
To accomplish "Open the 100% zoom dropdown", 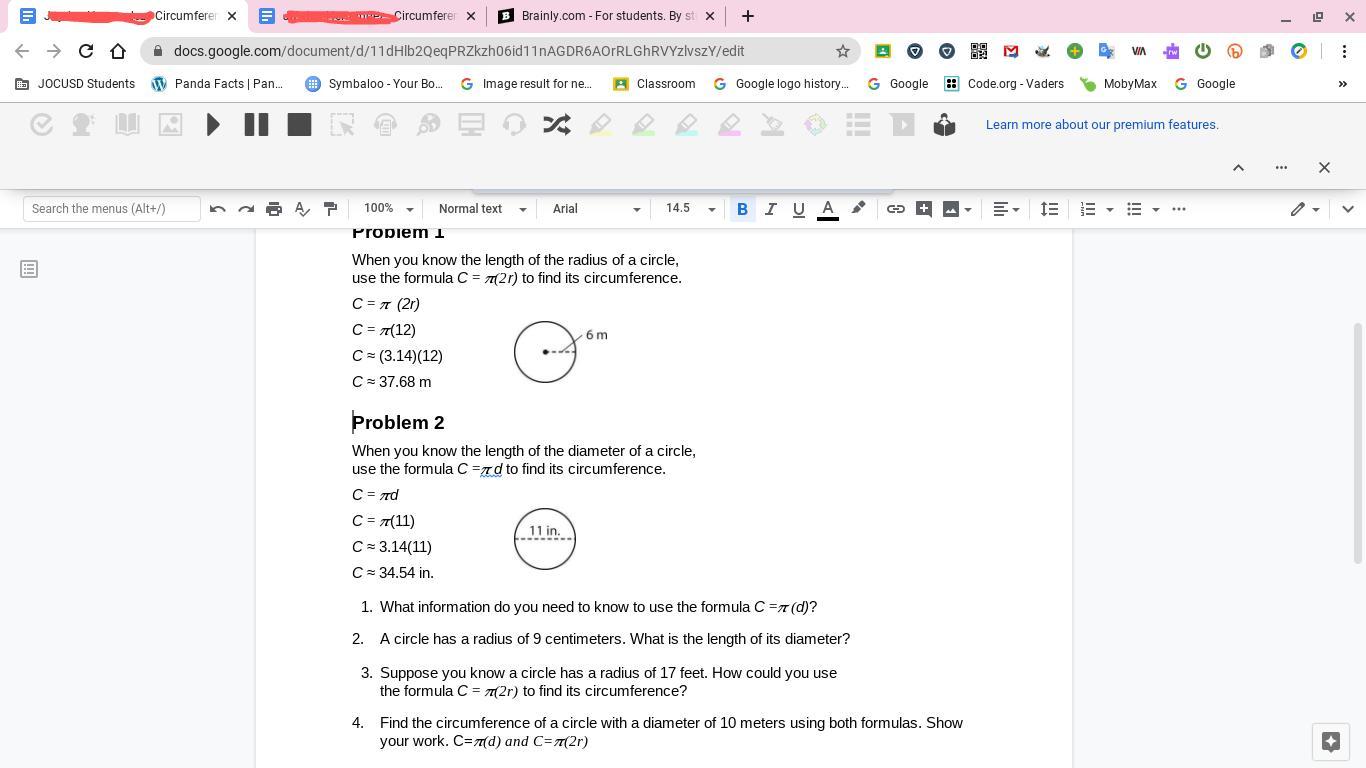I will click(388, 209).
